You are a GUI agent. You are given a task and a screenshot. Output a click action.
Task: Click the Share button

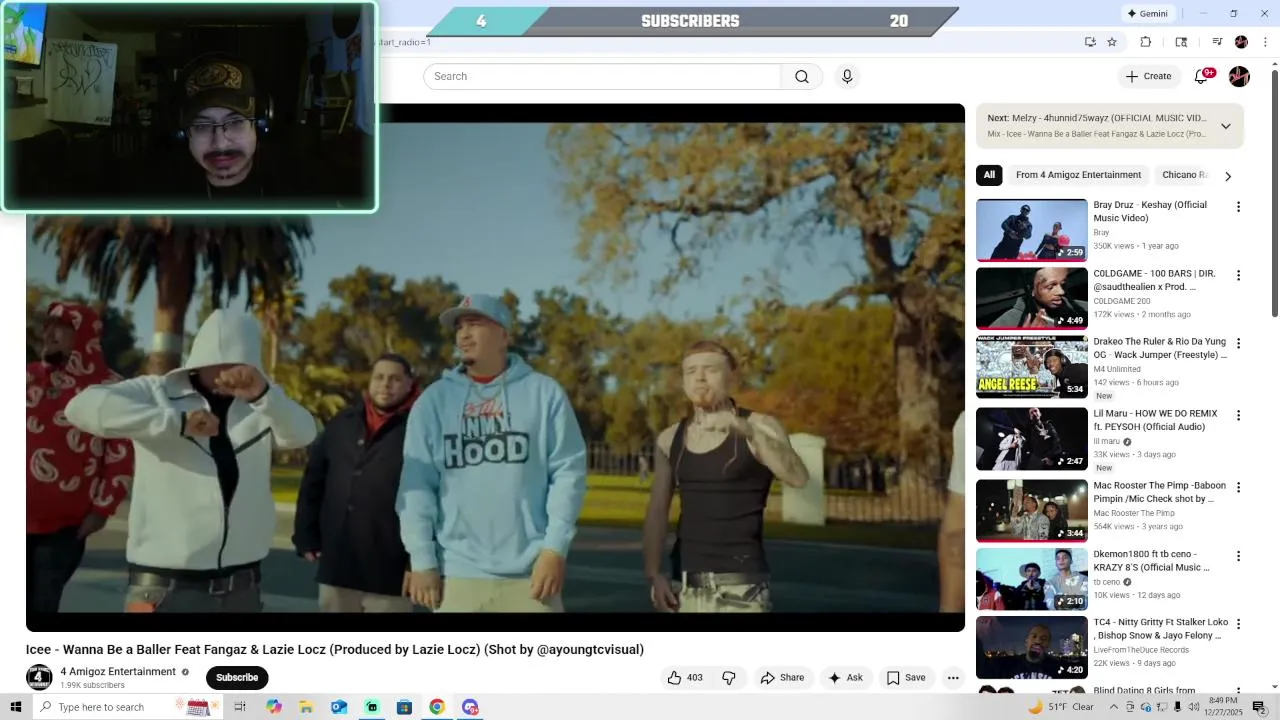782,678
